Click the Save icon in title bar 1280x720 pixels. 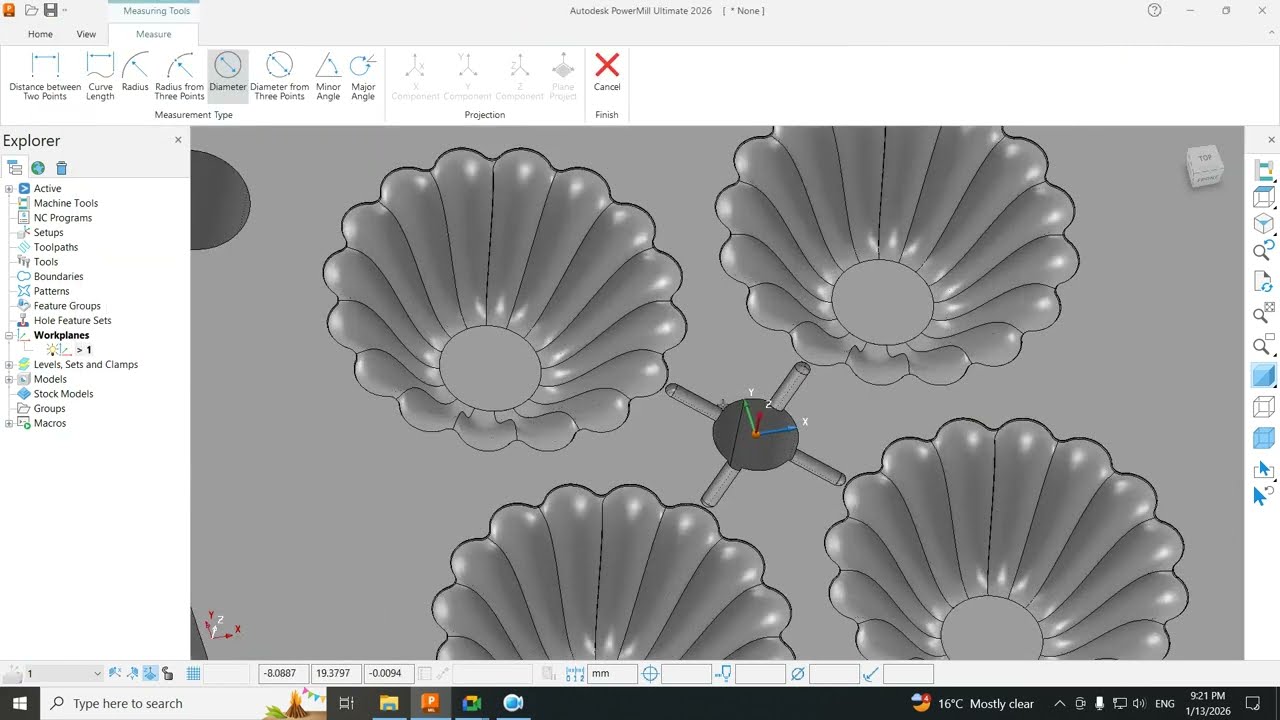pos(50,10)
